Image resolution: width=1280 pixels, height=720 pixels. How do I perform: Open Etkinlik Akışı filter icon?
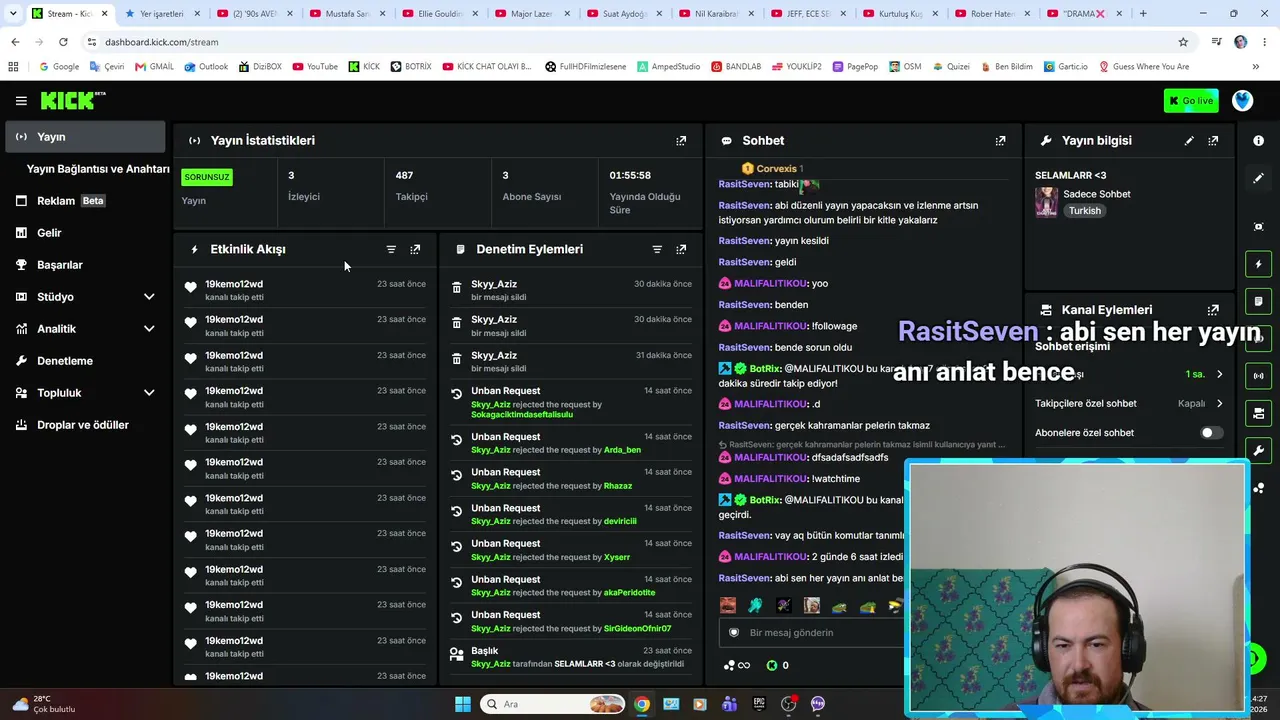click(391, 249)
